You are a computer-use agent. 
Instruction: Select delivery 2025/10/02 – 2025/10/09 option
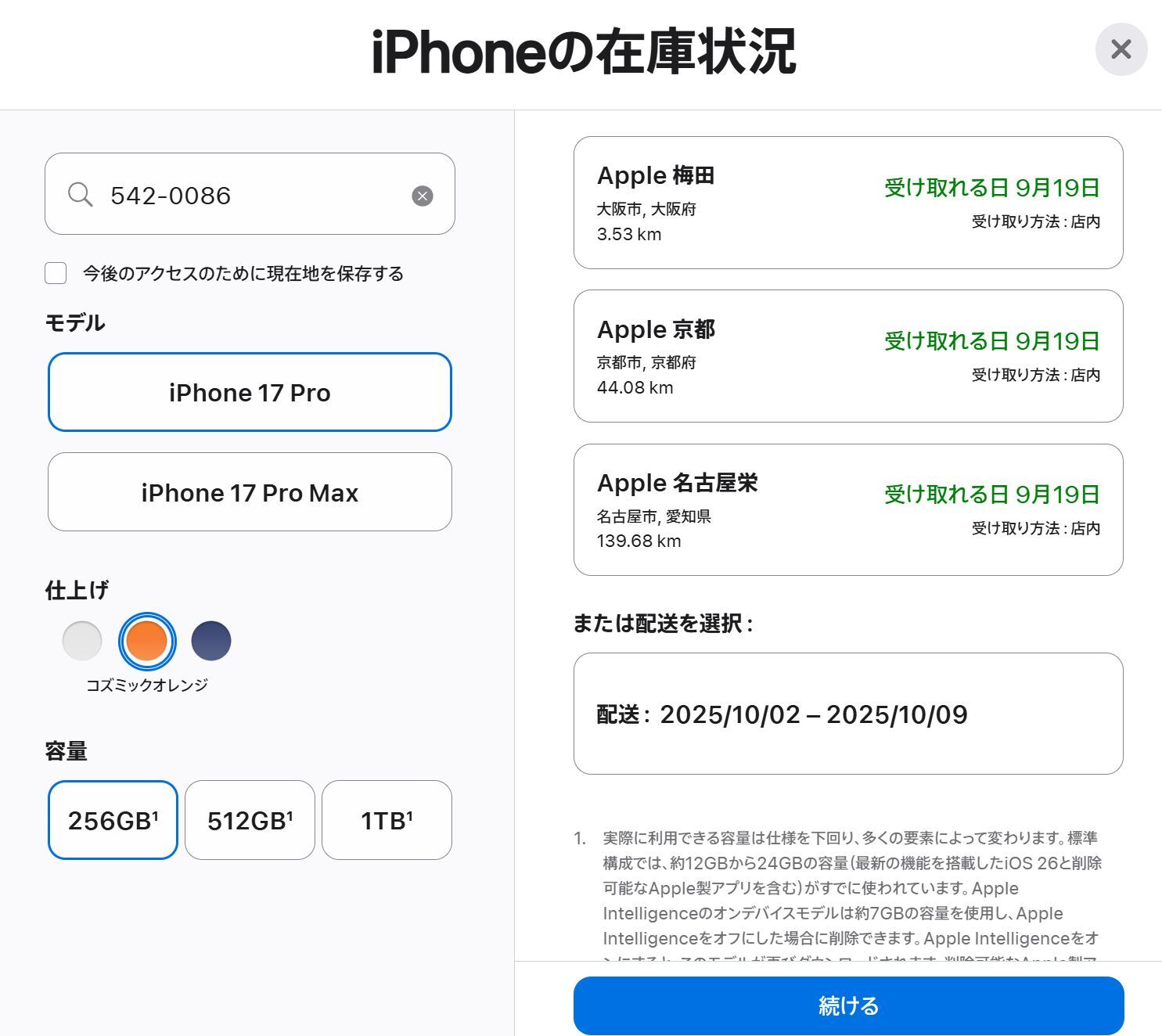point(848,714)
